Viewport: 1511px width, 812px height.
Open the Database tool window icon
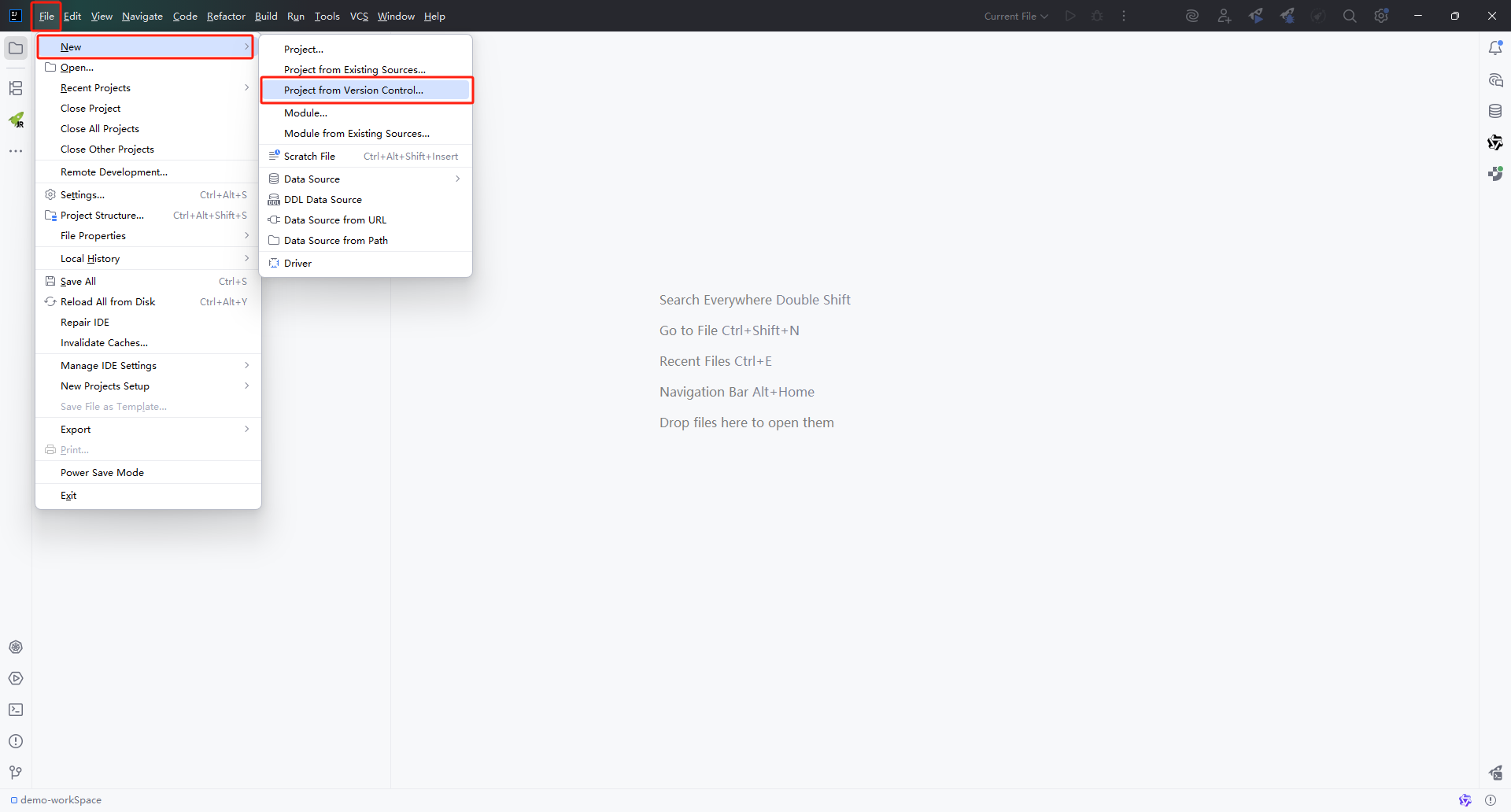[1495, 111]
